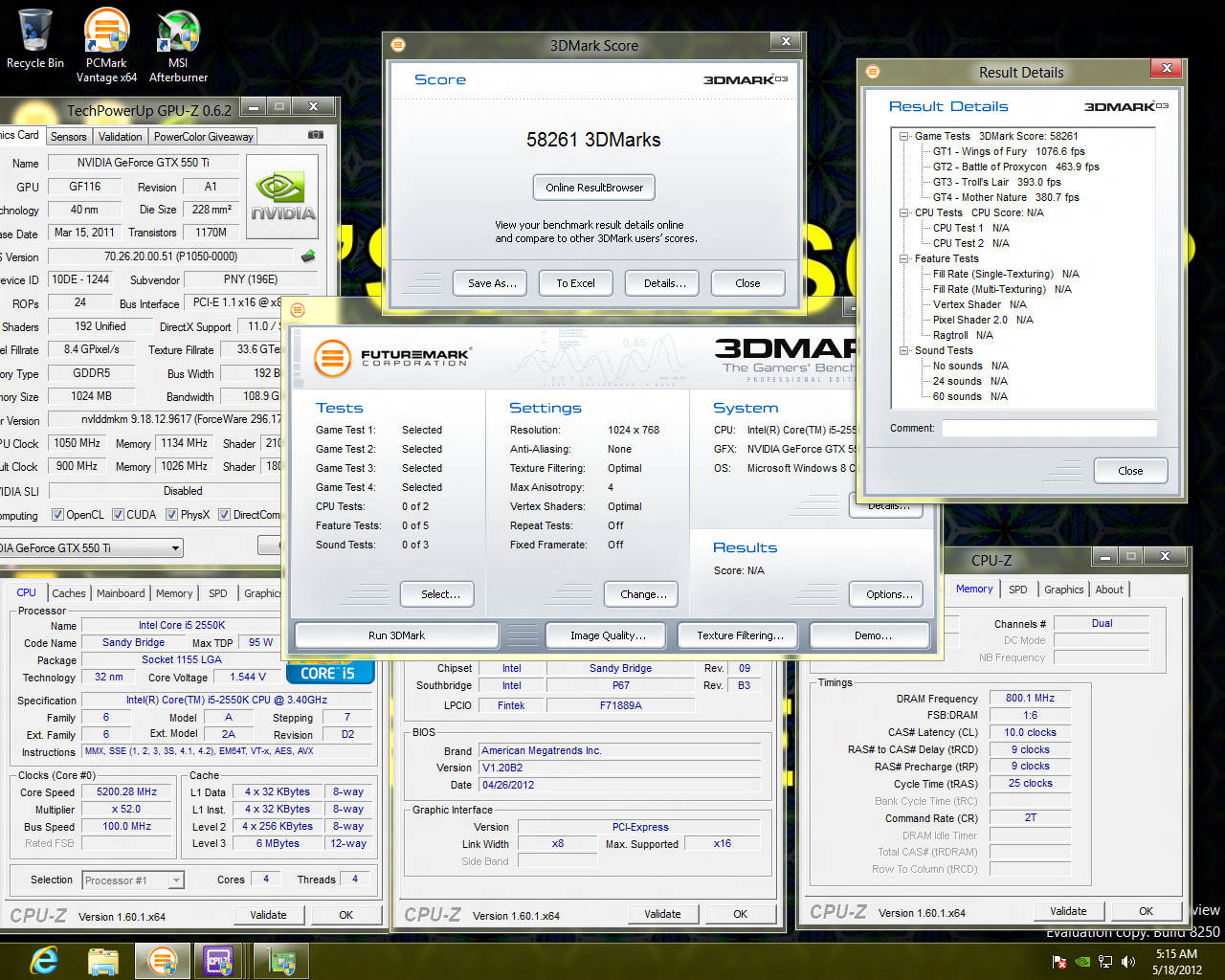Open the SPD tab in right CPU-Z

pos(1018,590)
